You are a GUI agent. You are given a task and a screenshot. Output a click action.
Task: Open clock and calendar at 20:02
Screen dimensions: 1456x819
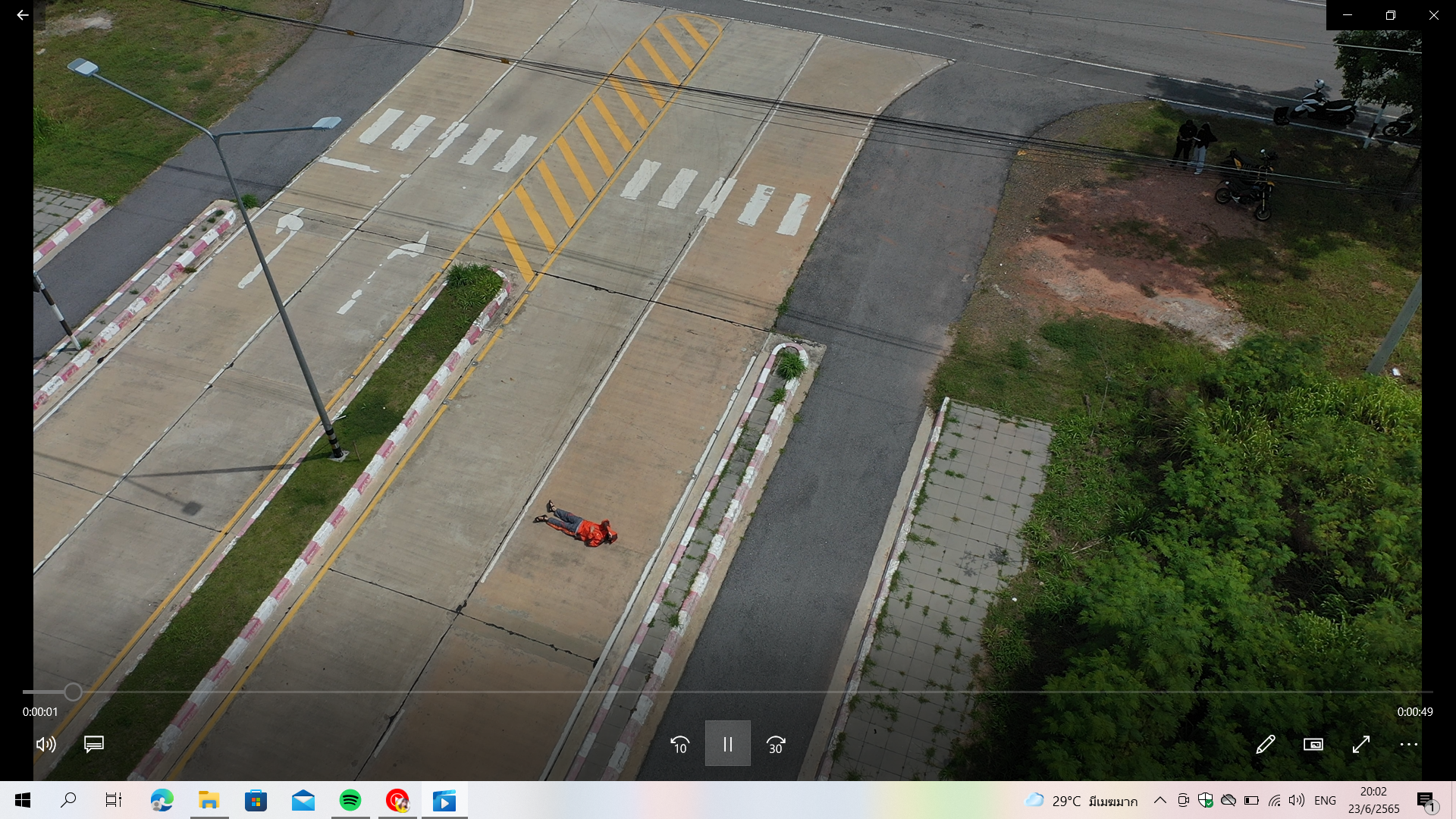(1373, 801)
